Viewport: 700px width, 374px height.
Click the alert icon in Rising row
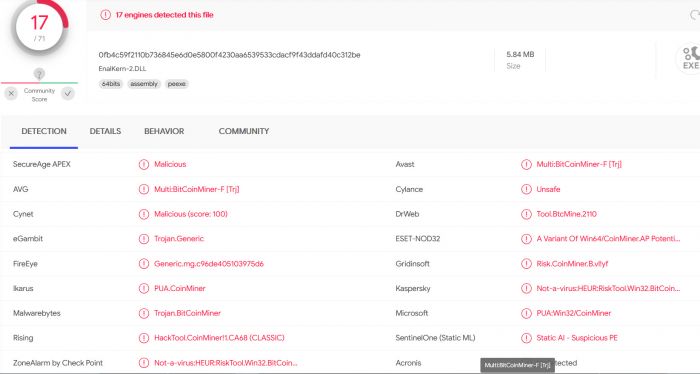[144, 338]
